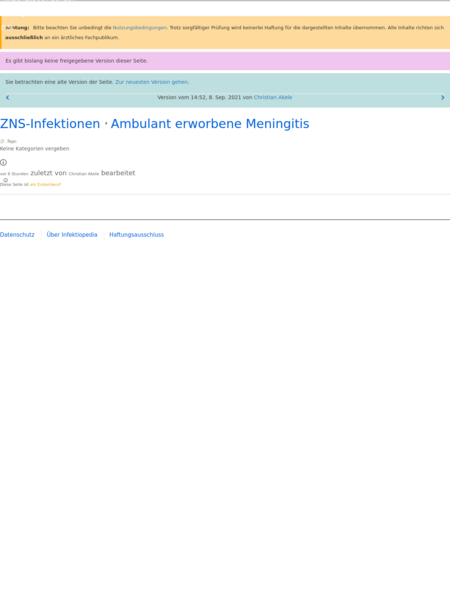The height and width of the screenshot is (600, 450).
Task: Click the tag icon beside Tags
Action: click(2, 141)
